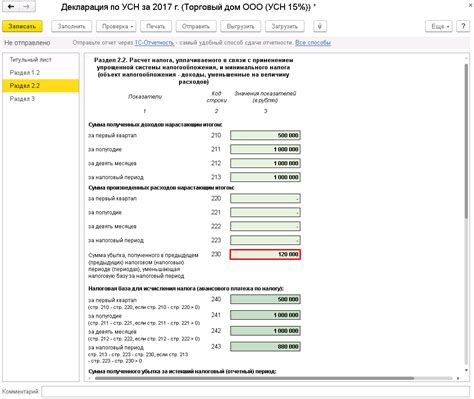Click the line 240 tax base field

[265, 299]
